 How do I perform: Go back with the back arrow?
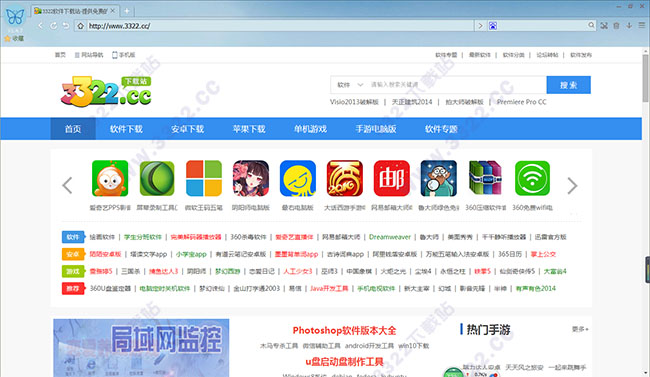[x=40, y=26]
